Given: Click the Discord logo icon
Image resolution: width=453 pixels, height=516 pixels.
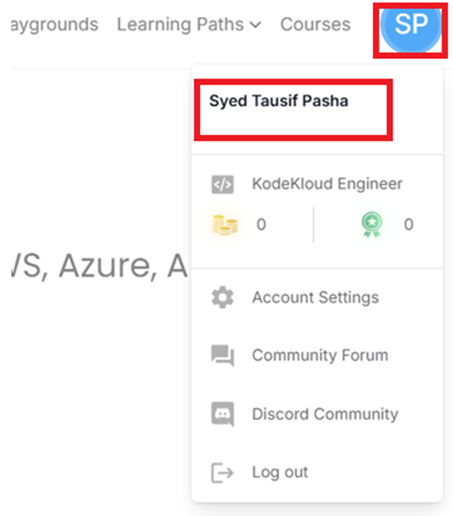Looking at the screenshot, I should pyautogui.click(x=222, y=414).
